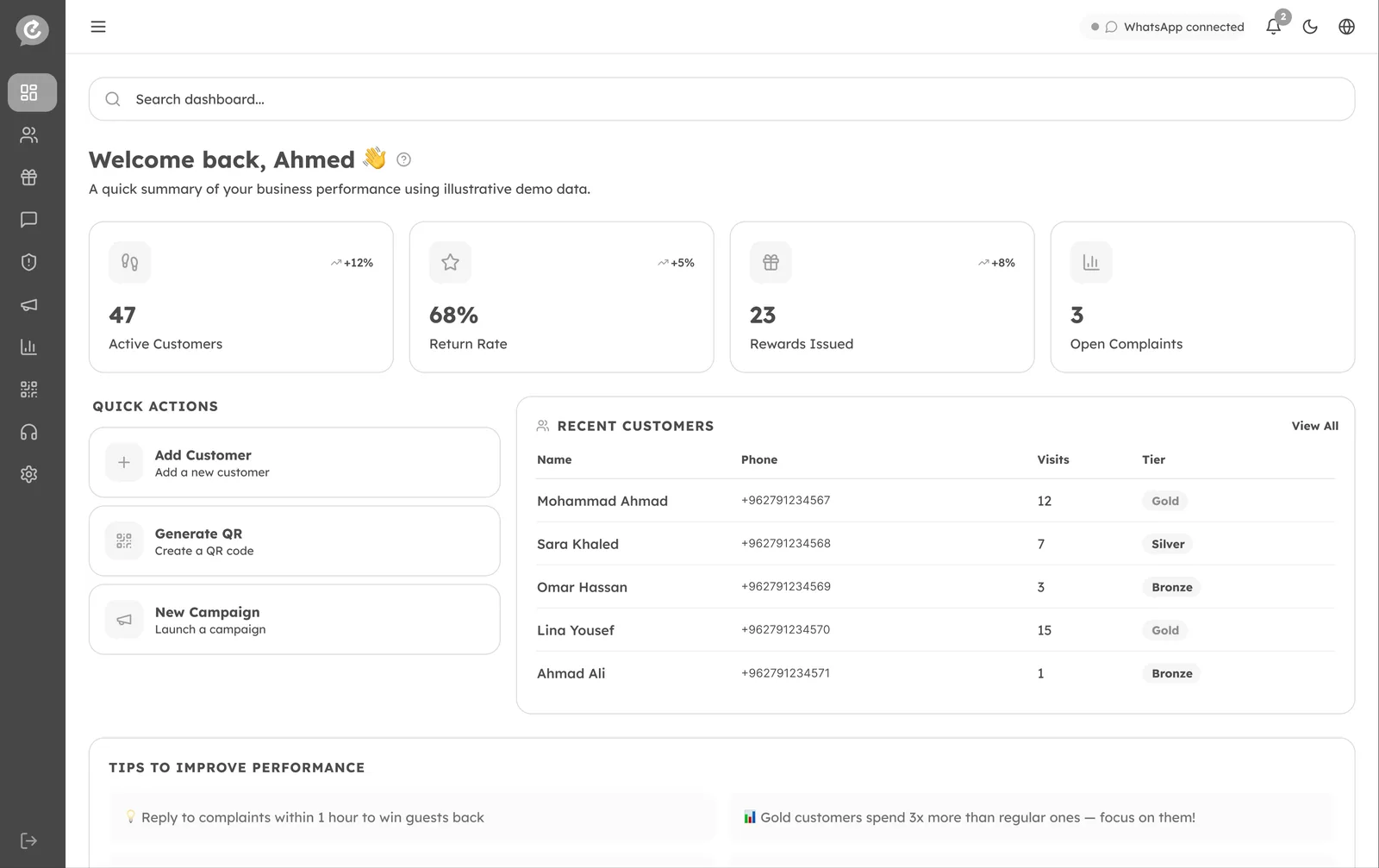Open the language globe icon
1379x868 pixels.
[x=1346, y=27]
